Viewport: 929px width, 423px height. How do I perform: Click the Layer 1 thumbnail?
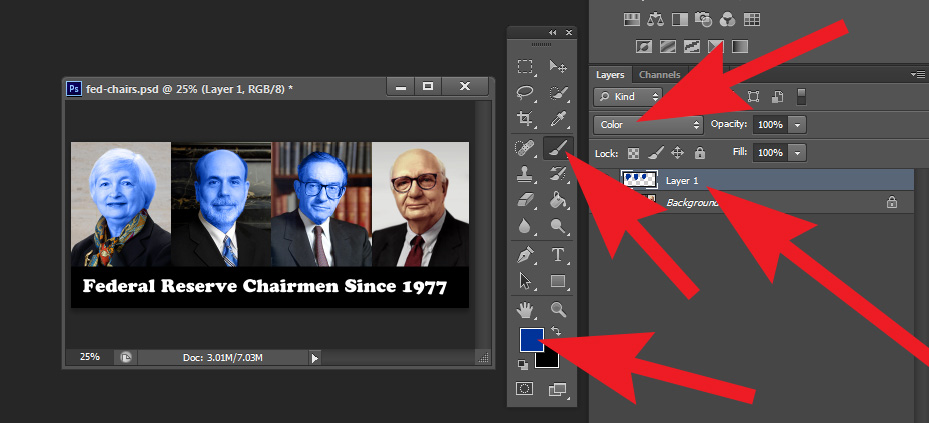click(639, 180)
